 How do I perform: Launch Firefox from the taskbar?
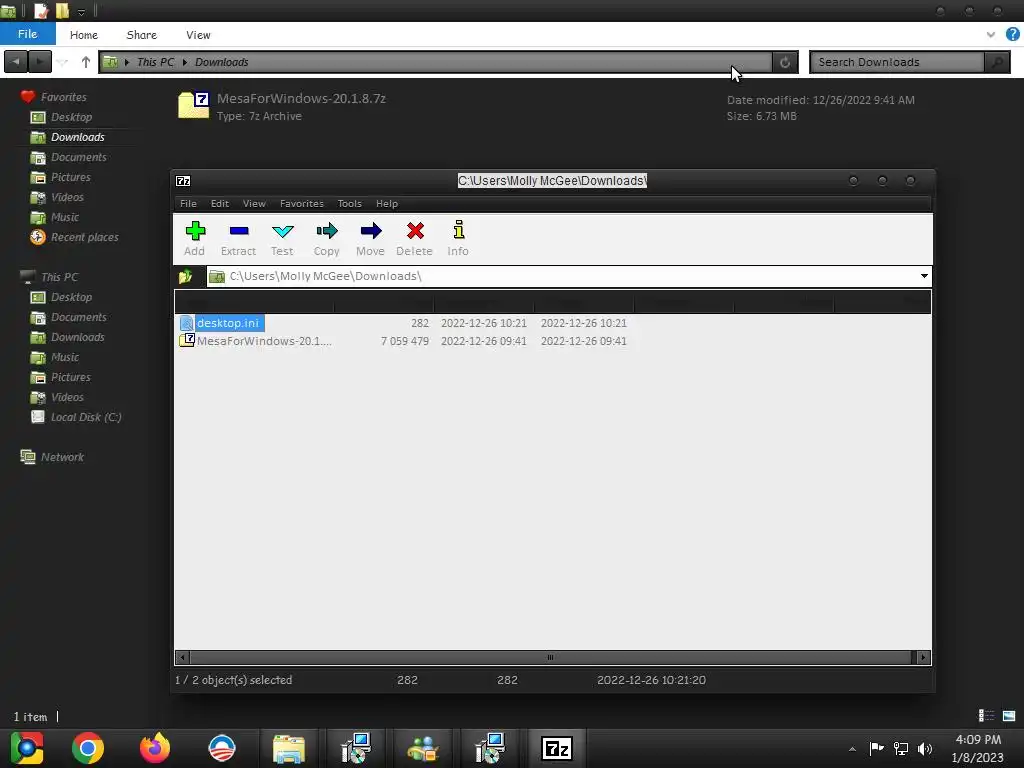(155, 748)
